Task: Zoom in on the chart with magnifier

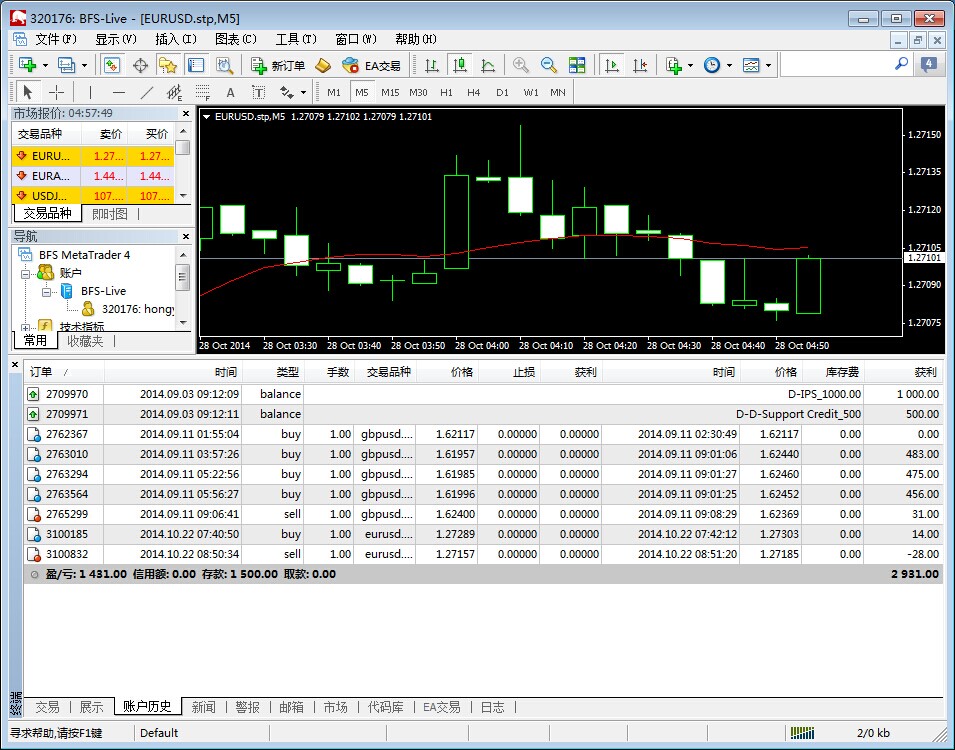Action: [x=520, y=65]
